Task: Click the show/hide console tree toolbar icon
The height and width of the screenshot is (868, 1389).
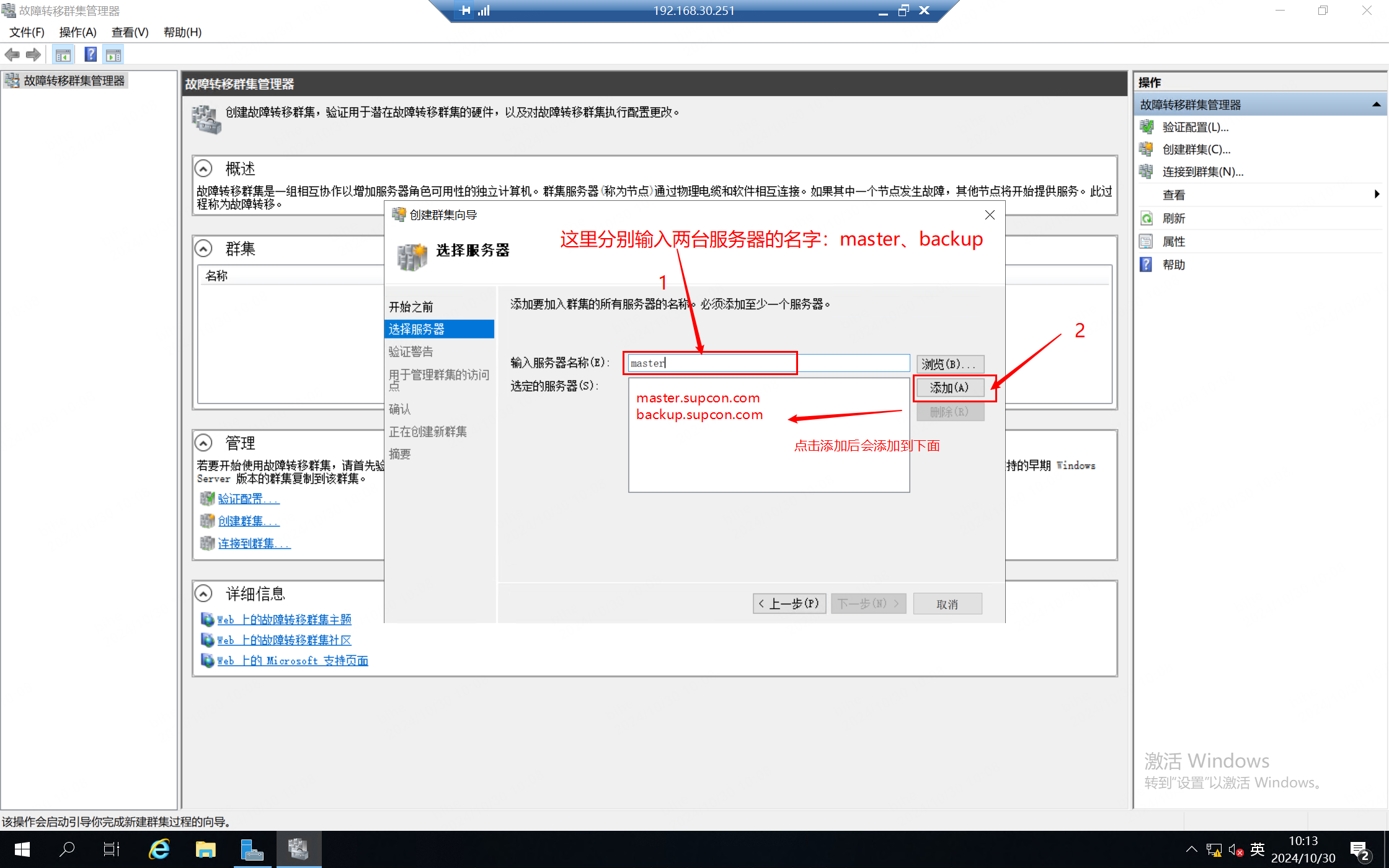Action: coord(63,55)
